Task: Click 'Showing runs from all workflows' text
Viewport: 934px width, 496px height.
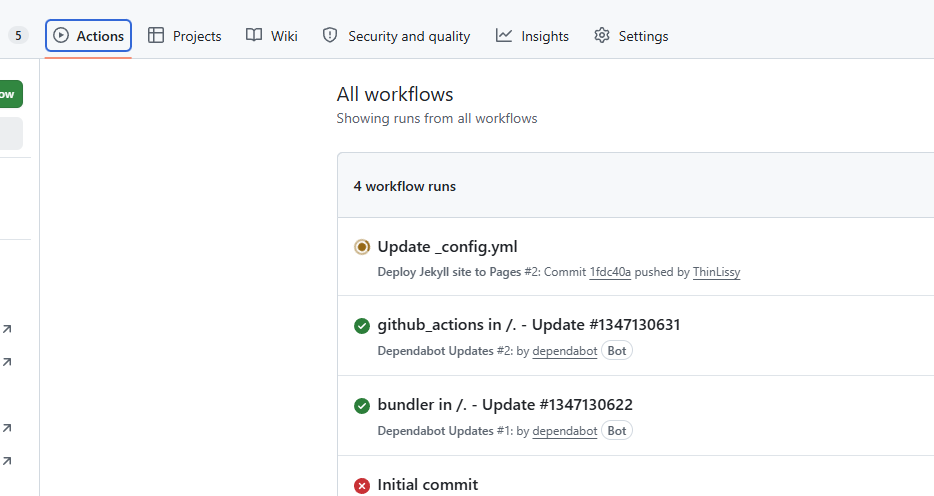Action: point(437,118)
